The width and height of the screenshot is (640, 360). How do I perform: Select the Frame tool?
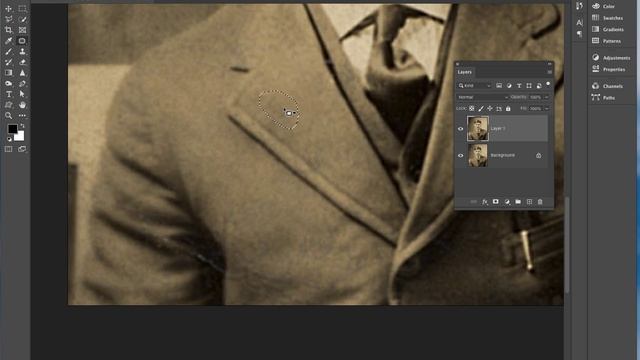point(22,30)
